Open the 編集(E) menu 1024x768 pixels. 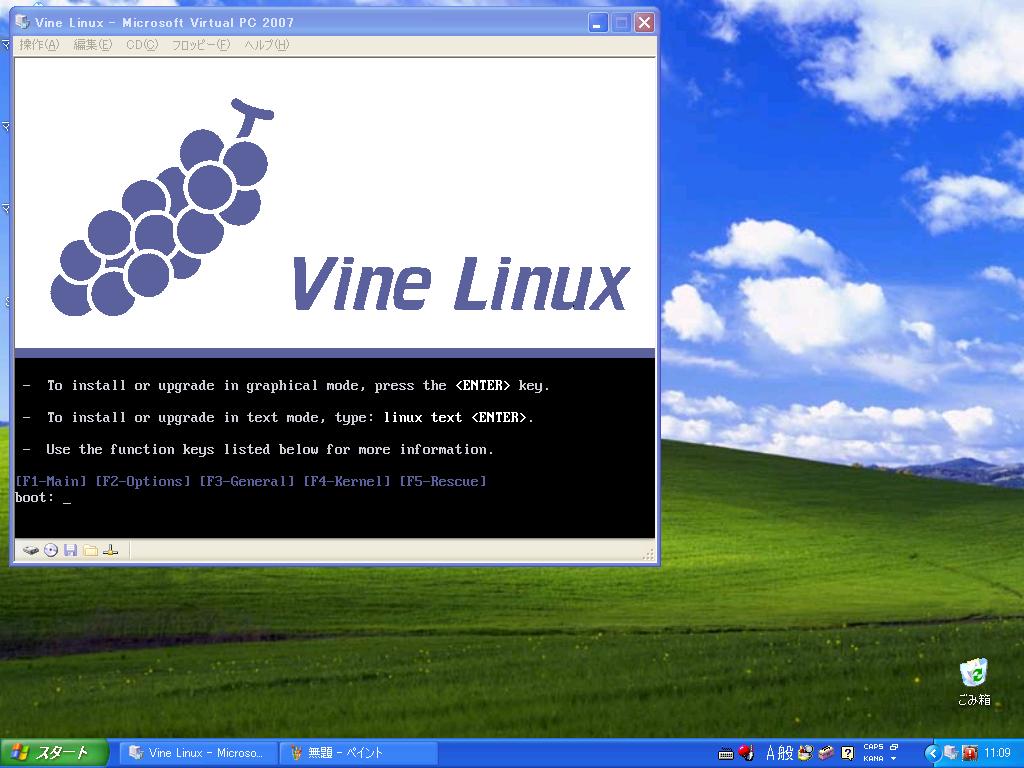point(93,45)
